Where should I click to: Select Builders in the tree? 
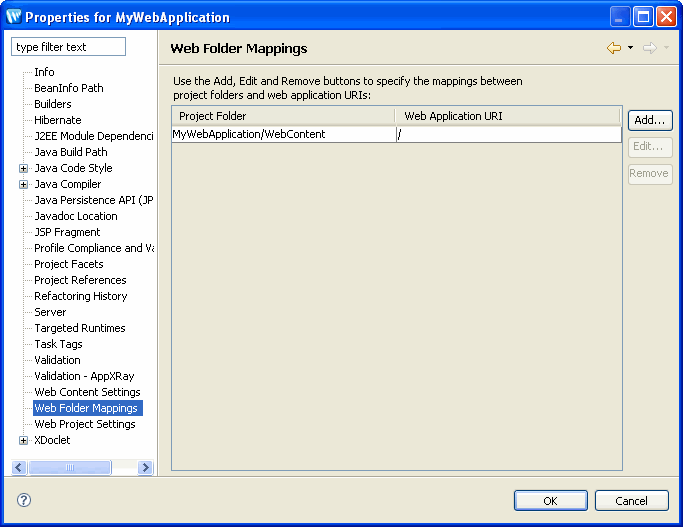(53, 104)
